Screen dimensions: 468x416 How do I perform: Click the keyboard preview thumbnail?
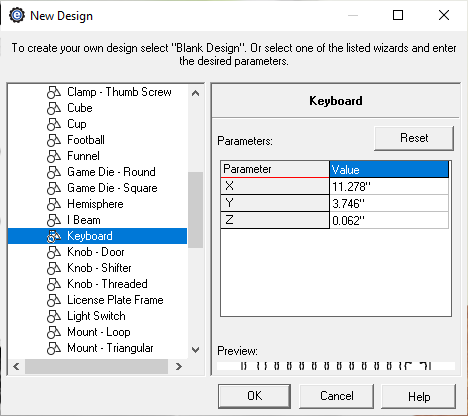click(336, 366)
